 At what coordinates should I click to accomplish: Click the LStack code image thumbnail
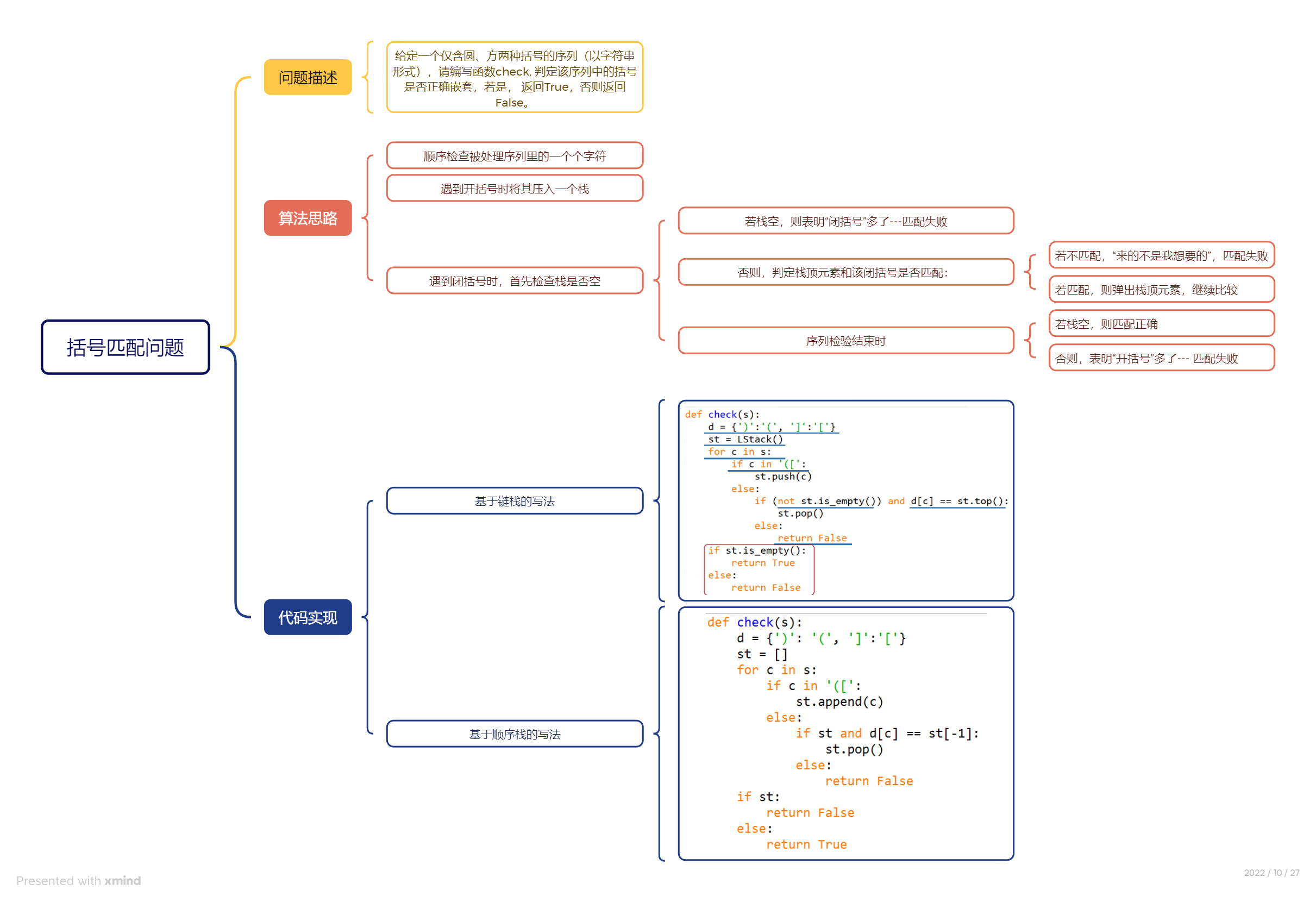[845, 500]
